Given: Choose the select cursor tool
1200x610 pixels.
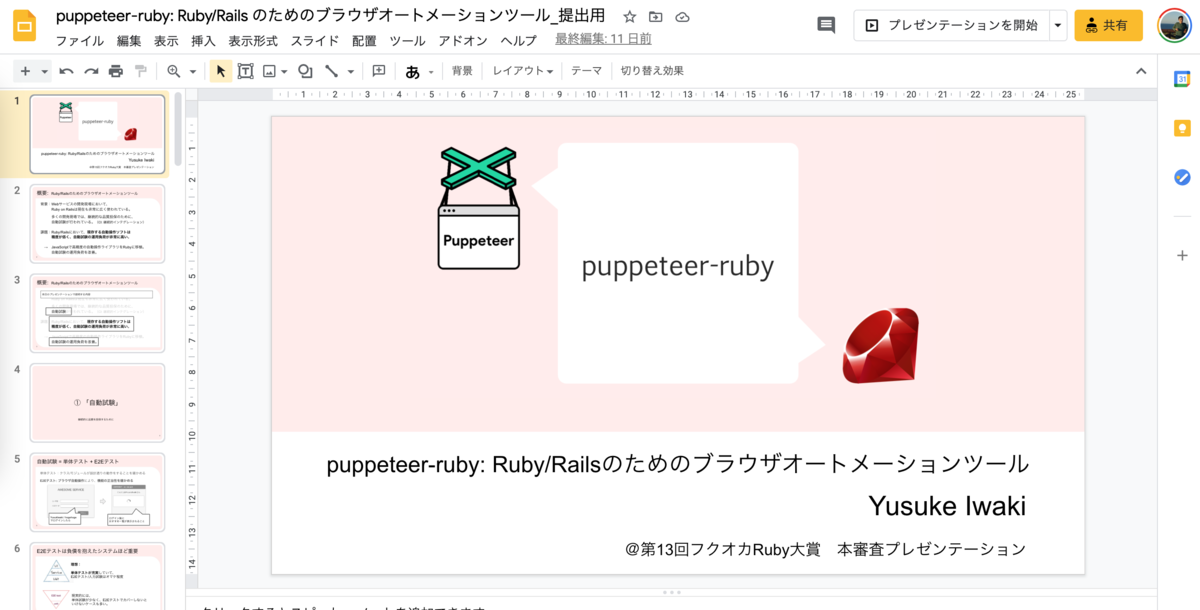Looking at the screenshot, I should [221, 71].
